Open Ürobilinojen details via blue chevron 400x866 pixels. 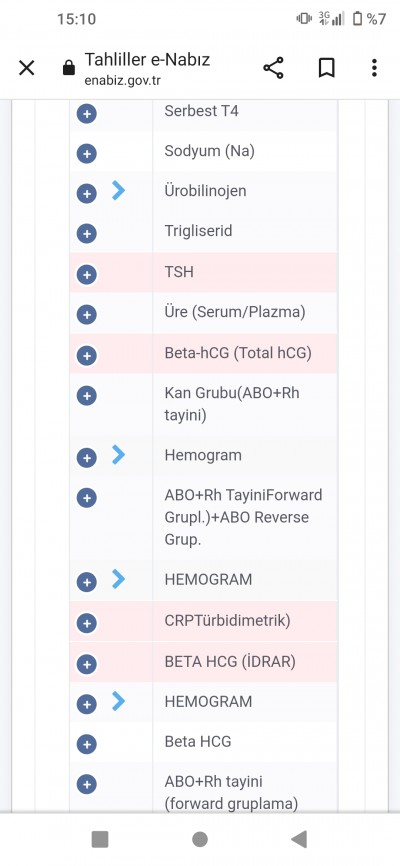point(118,190)
